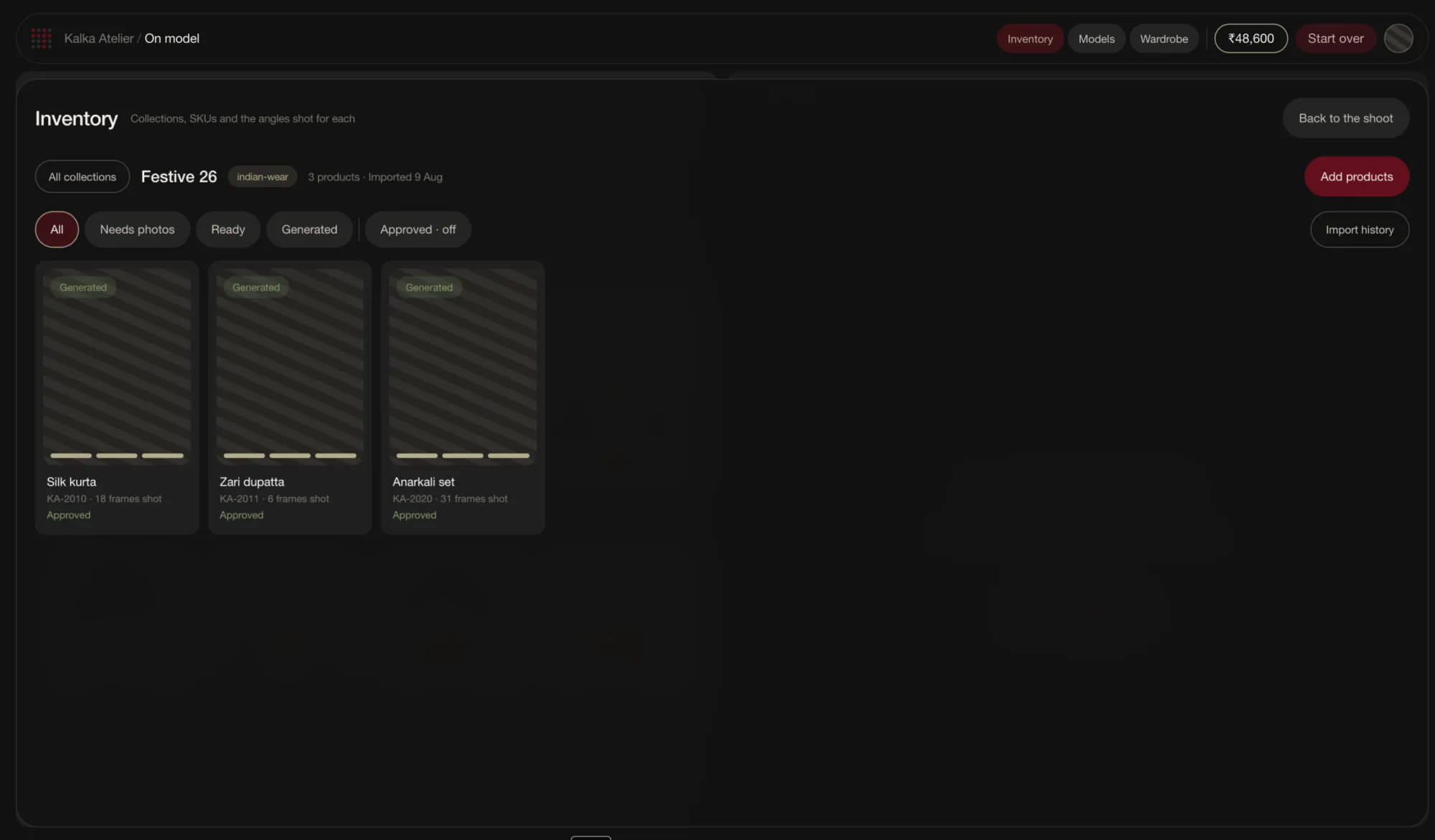Switch to the Models tab
Screen dimensions: 1435x840
(x=1096, y=39)
